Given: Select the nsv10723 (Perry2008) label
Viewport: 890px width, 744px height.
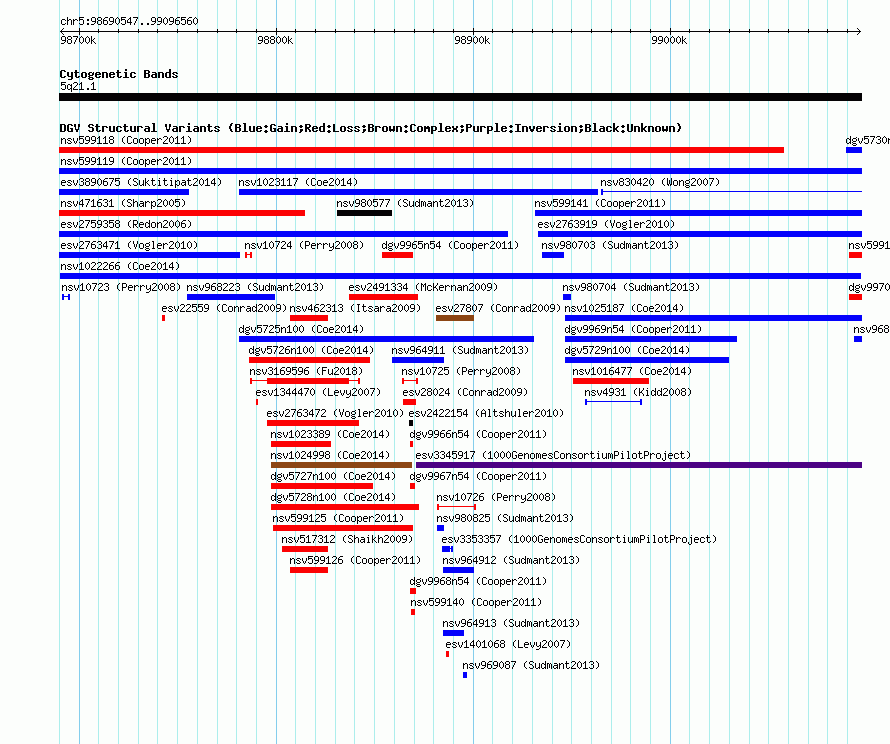Looking at the screenshot, I should click(x=121, y=287).
